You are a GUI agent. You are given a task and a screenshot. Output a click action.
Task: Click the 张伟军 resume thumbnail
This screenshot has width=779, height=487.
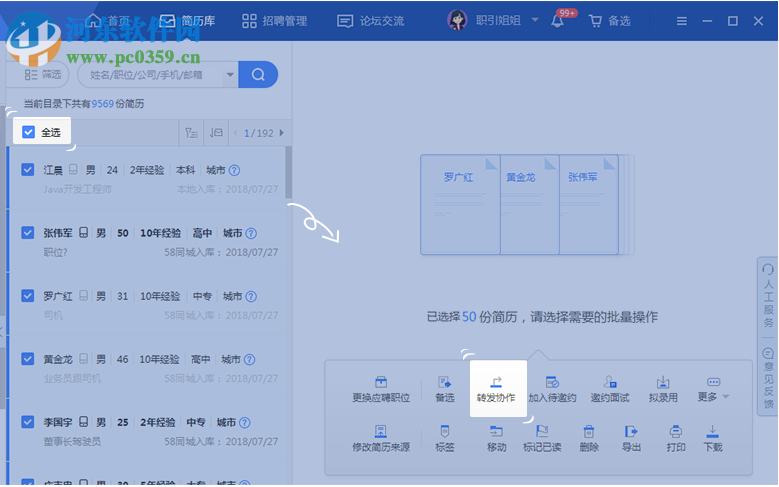[589, 205]
